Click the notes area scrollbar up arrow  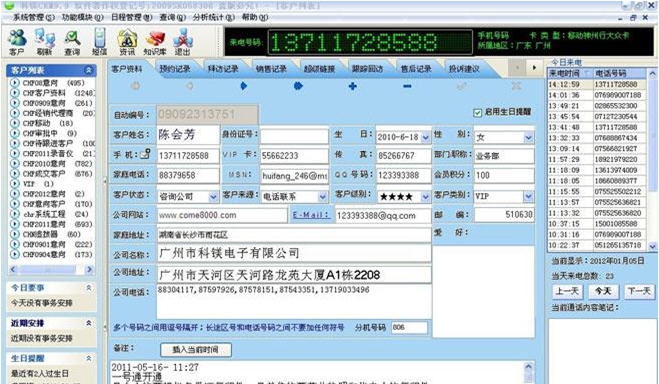(528, 367)
